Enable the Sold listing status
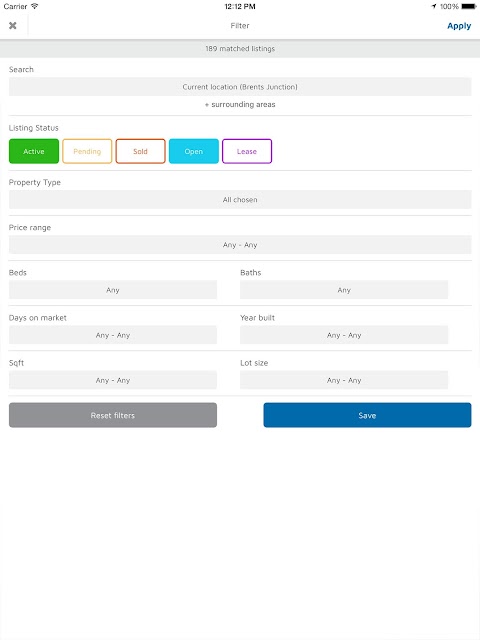 (140, 151)
